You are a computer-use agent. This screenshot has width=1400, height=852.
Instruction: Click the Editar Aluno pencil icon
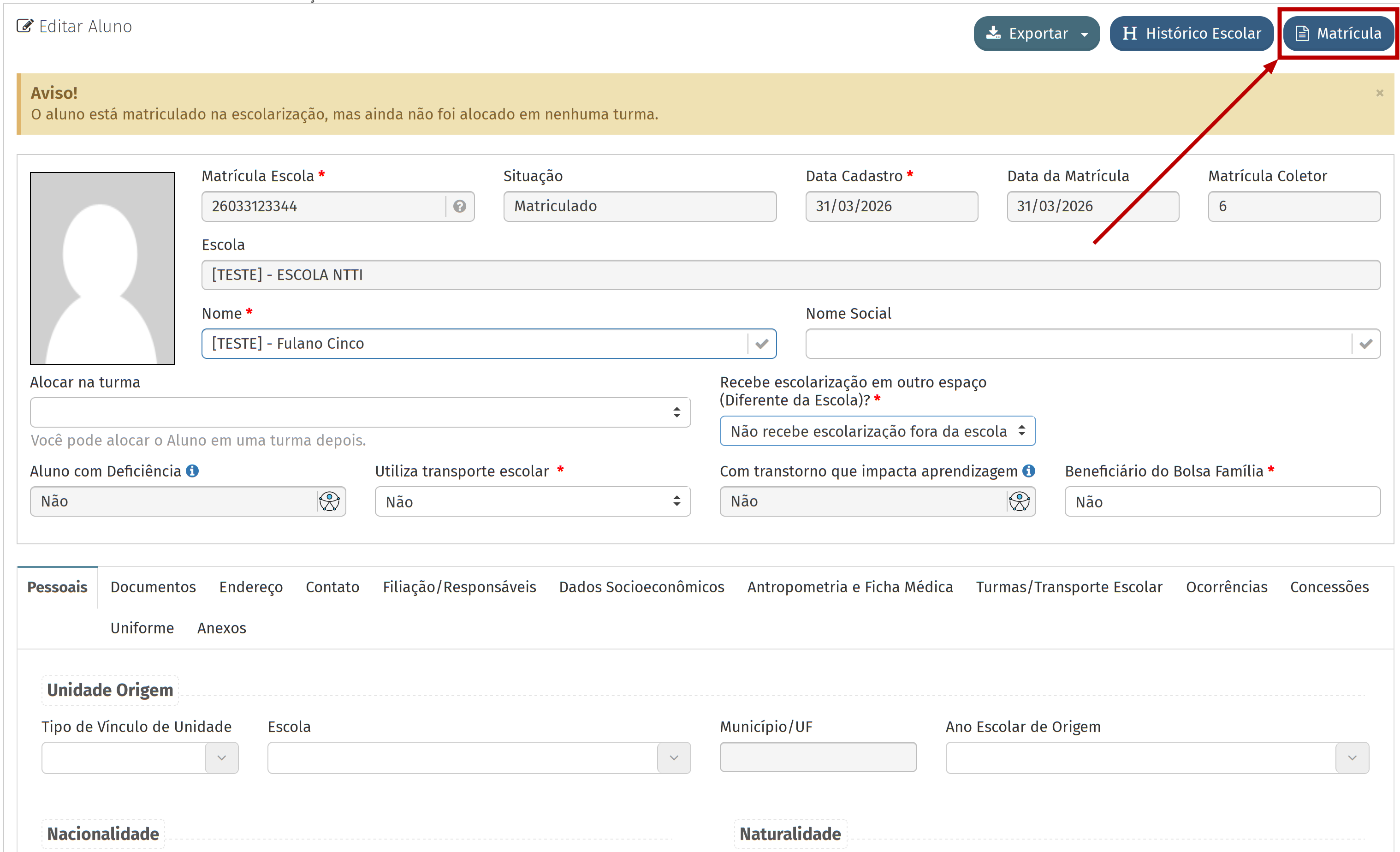pyautogui.click(x=24, y=26)
